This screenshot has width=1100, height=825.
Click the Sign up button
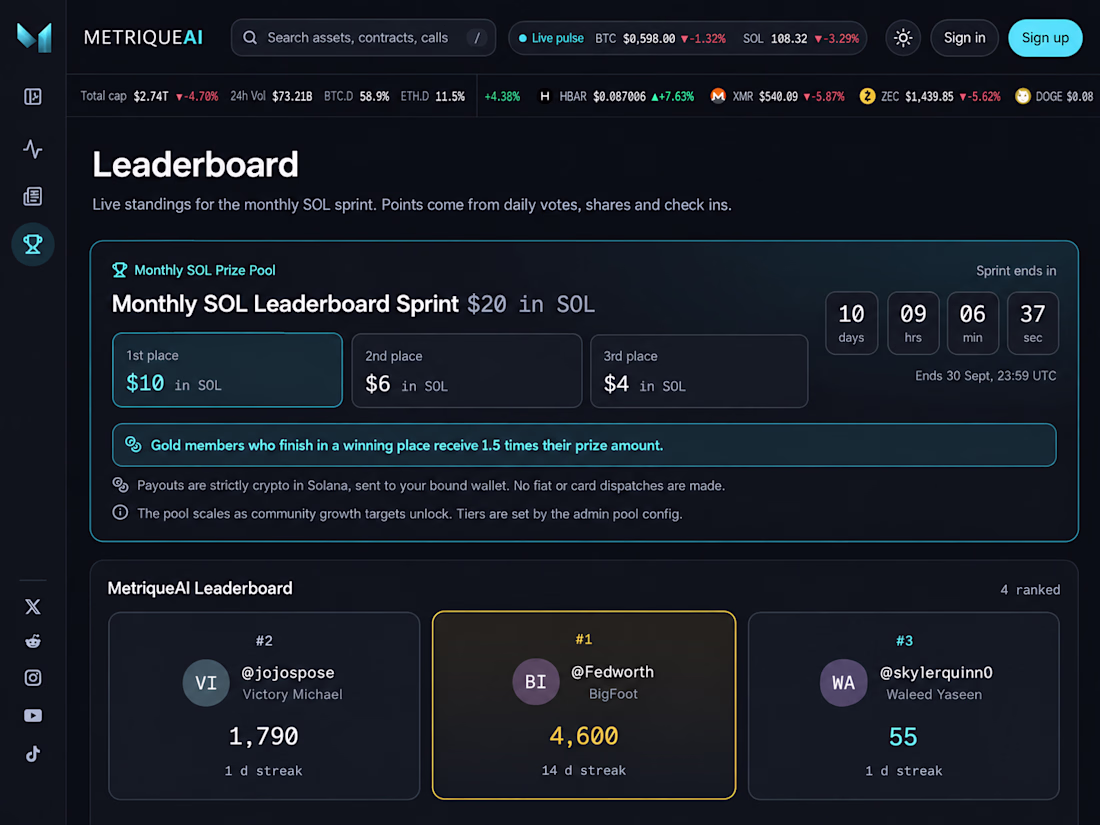coord(1045,38)
